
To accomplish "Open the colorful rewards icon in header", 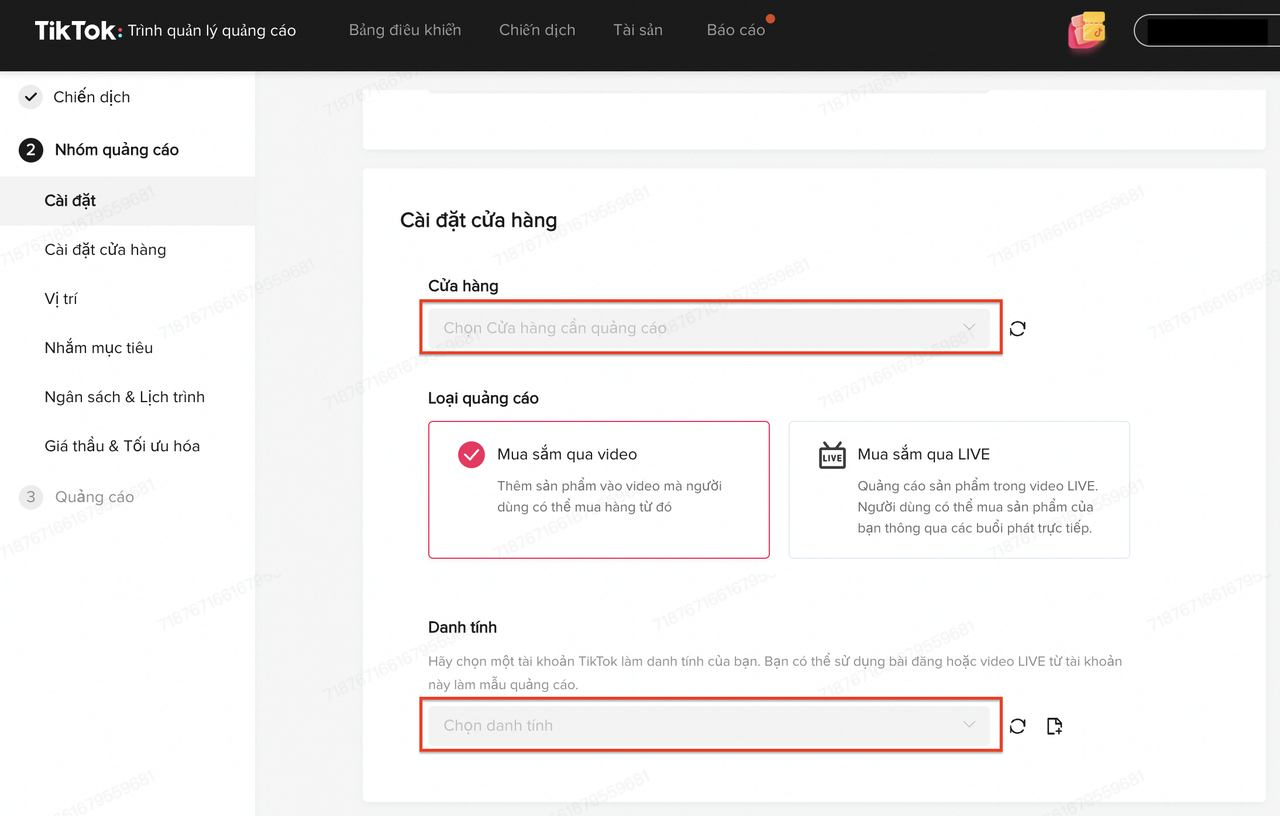I will (1087, 30).
